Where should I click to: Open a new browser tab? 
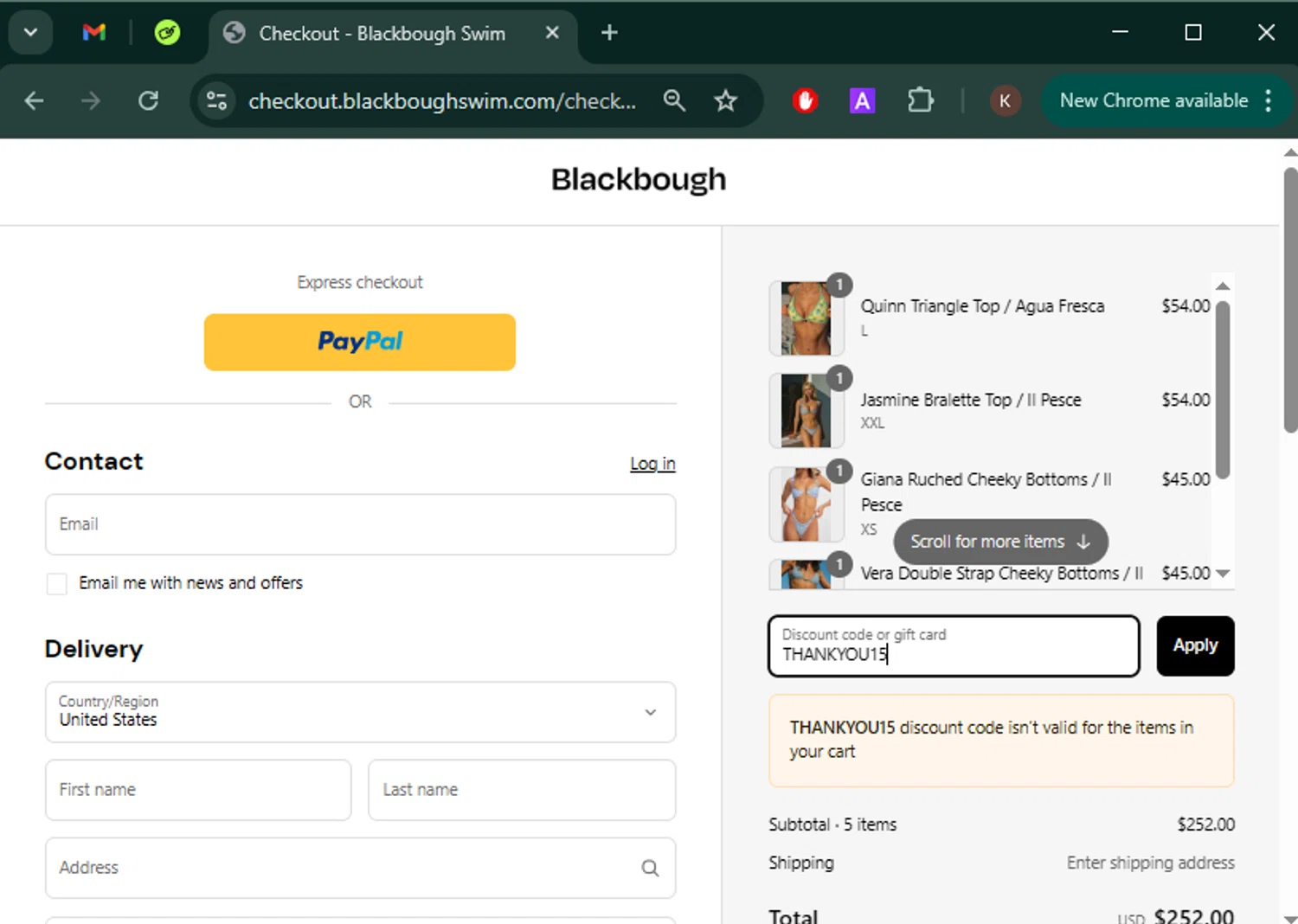coord(609,33)
